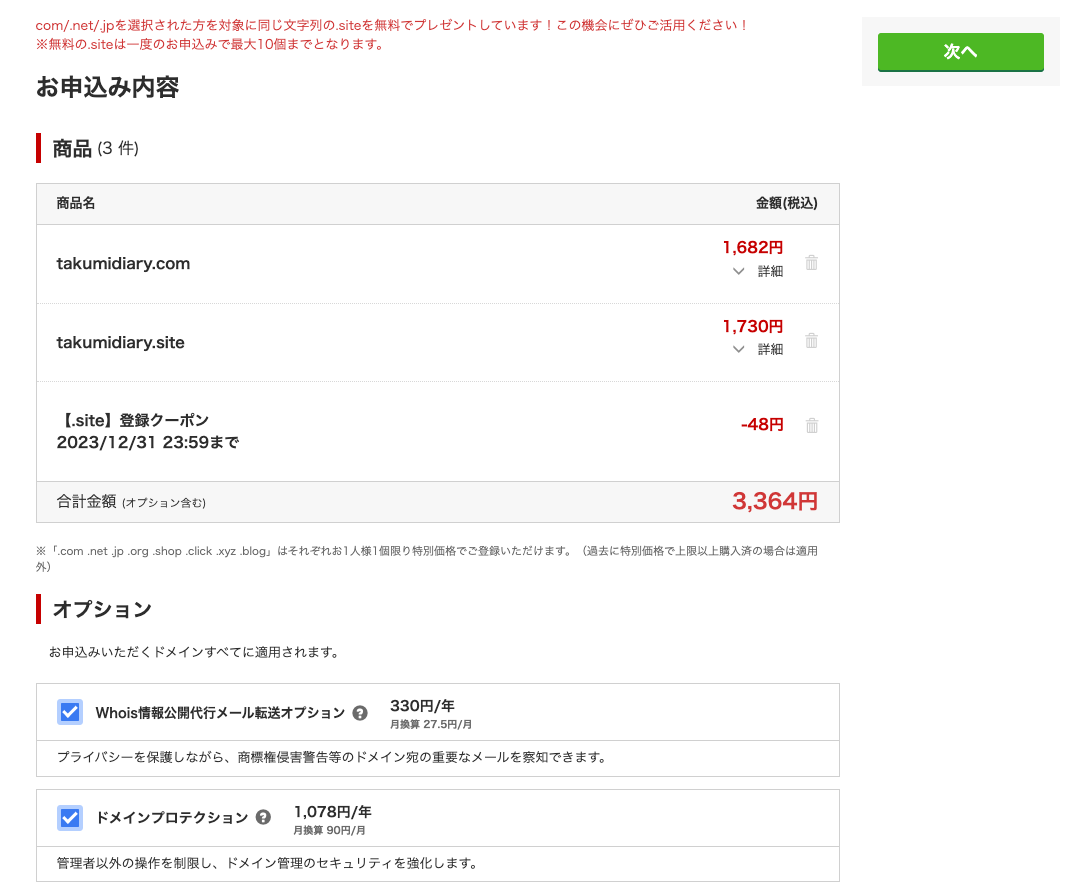
Task: Open help icon beside Whois情報公開代行メール転送オプション
Action: pos(360,713)
